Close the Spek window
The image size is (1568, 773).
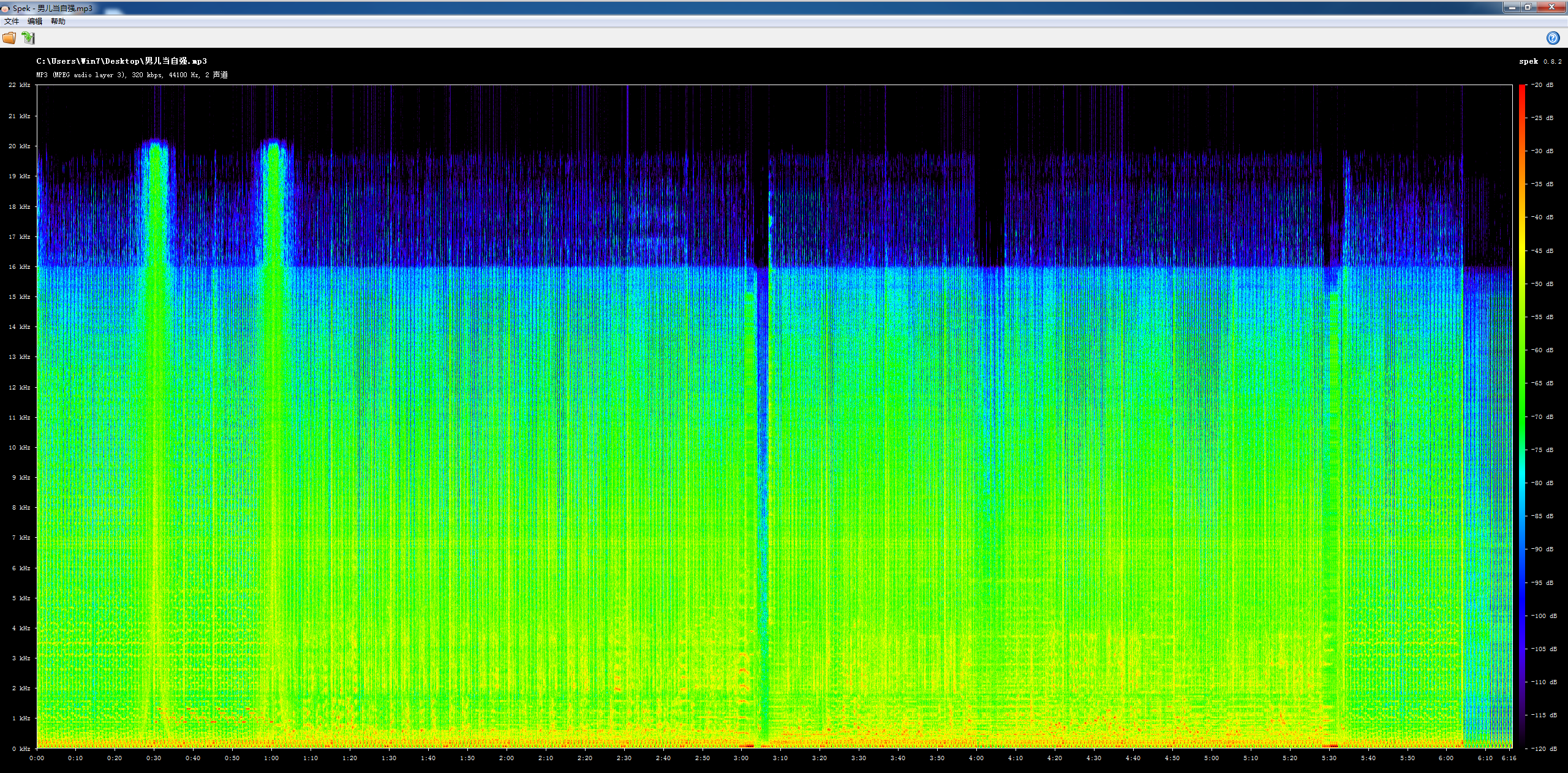[1551, 7]
